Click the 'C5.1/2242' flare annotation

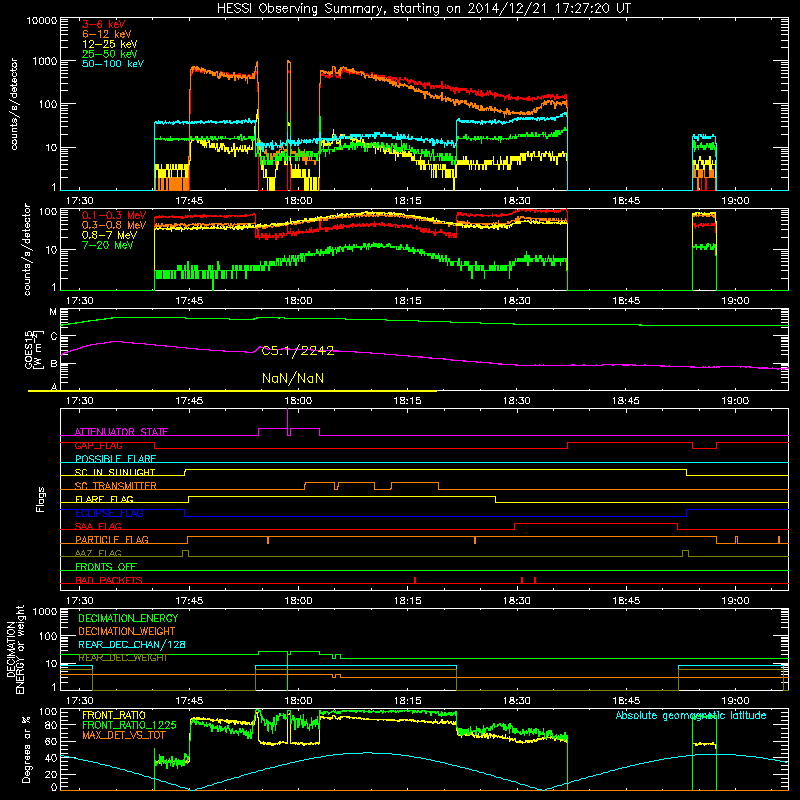tap(297, 351)
